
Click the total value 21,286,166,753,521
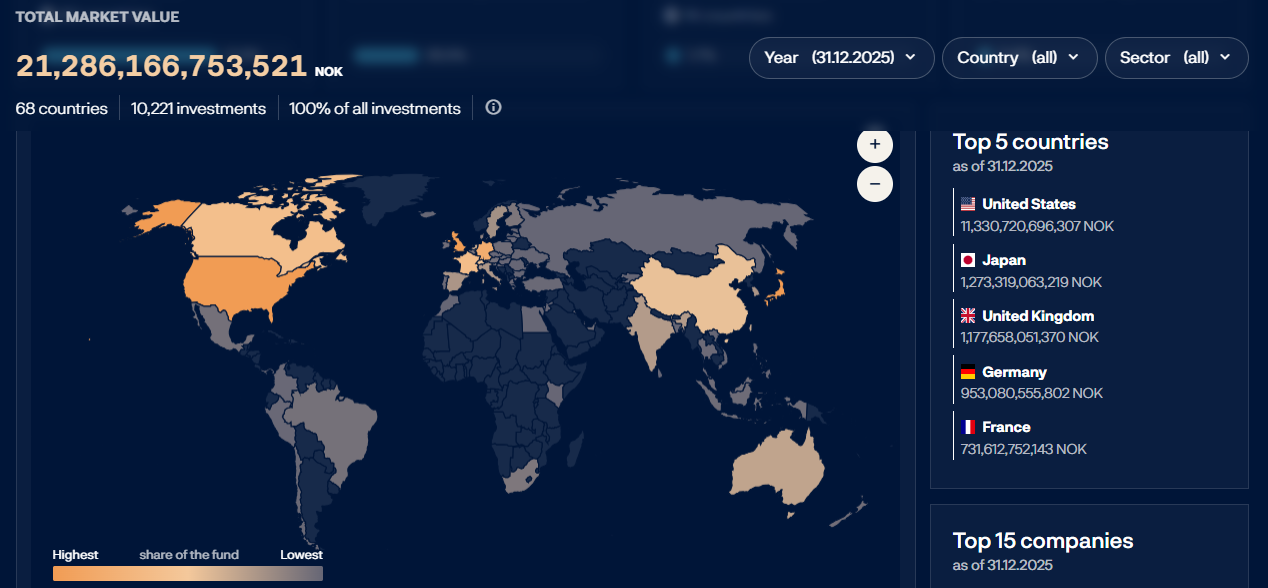point(161,66)
